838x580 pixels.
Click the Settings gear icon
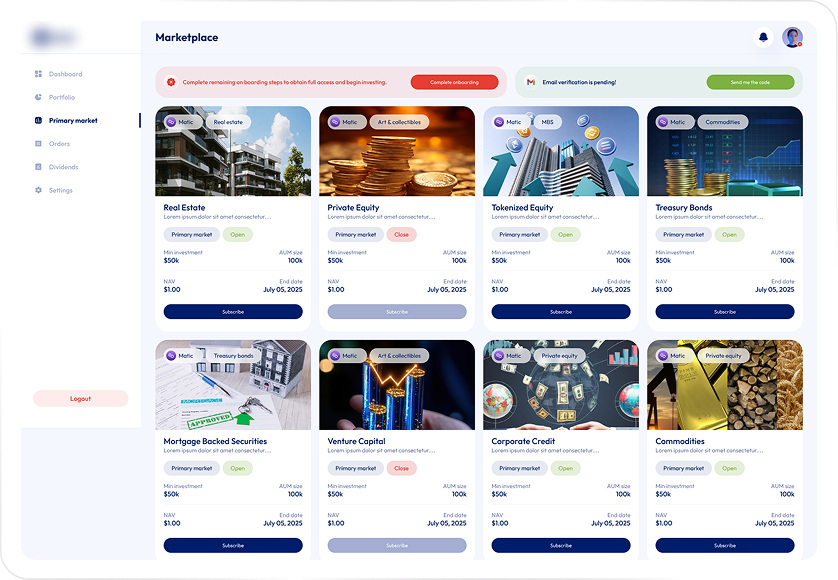38,190
